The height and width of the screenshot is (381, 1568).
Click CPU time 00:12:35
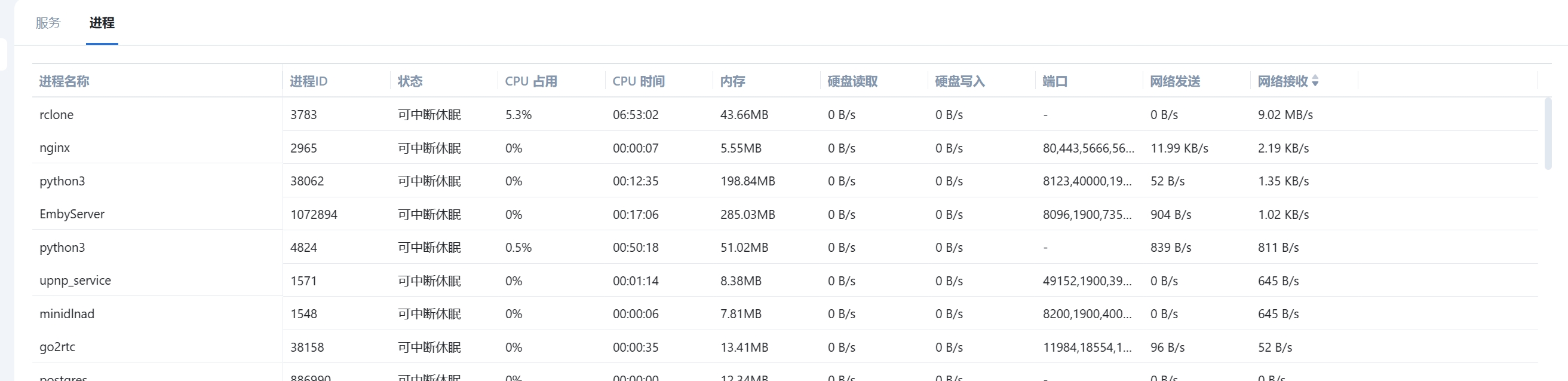[x=636, y=181]
